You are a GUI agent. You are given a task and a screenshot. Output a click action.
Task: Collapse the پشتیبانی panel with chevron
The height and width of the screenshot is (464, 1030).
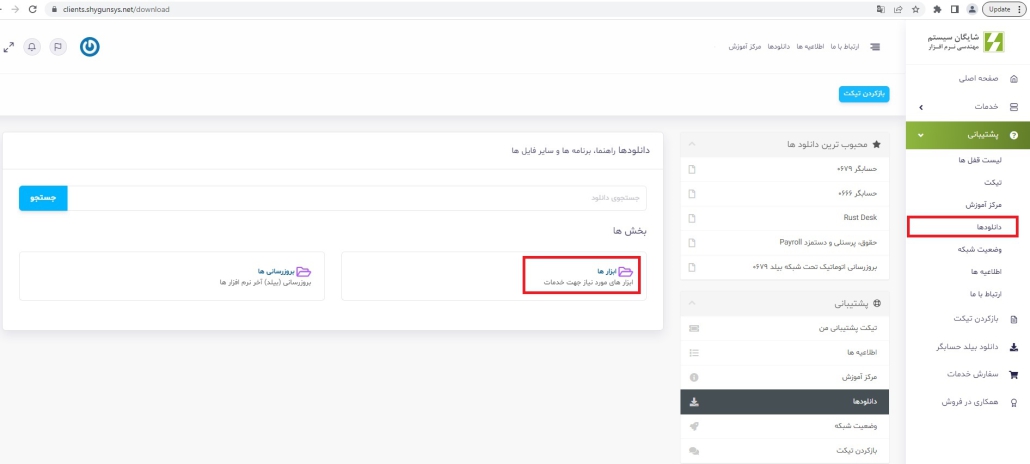coord(693,303)
